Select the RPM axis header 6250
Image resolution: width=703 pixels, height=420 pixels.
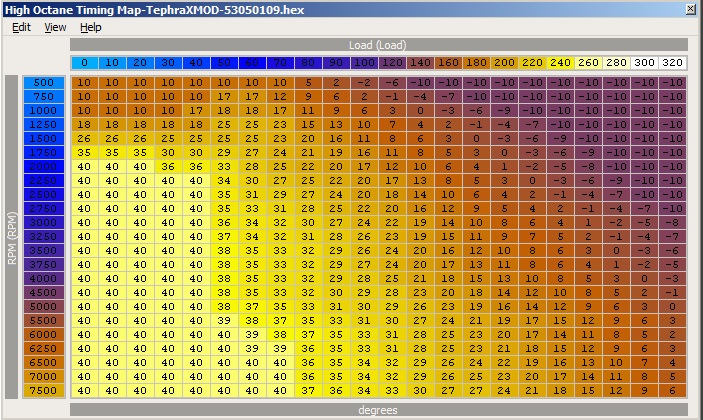coord(43,348)
